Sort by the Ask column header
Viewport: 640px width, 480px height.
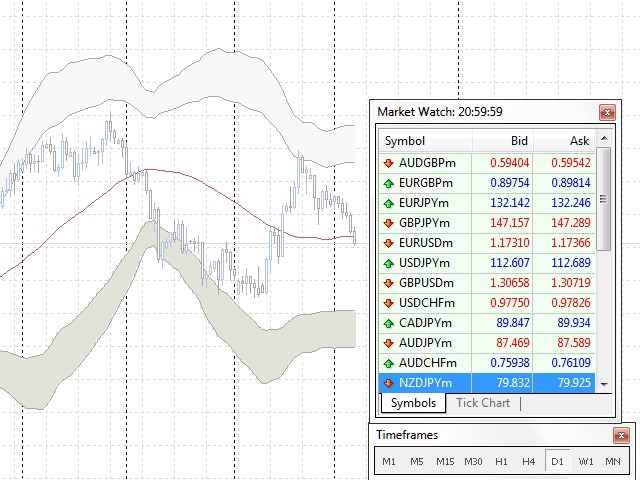pyautogui.click(x=564, y=141)
